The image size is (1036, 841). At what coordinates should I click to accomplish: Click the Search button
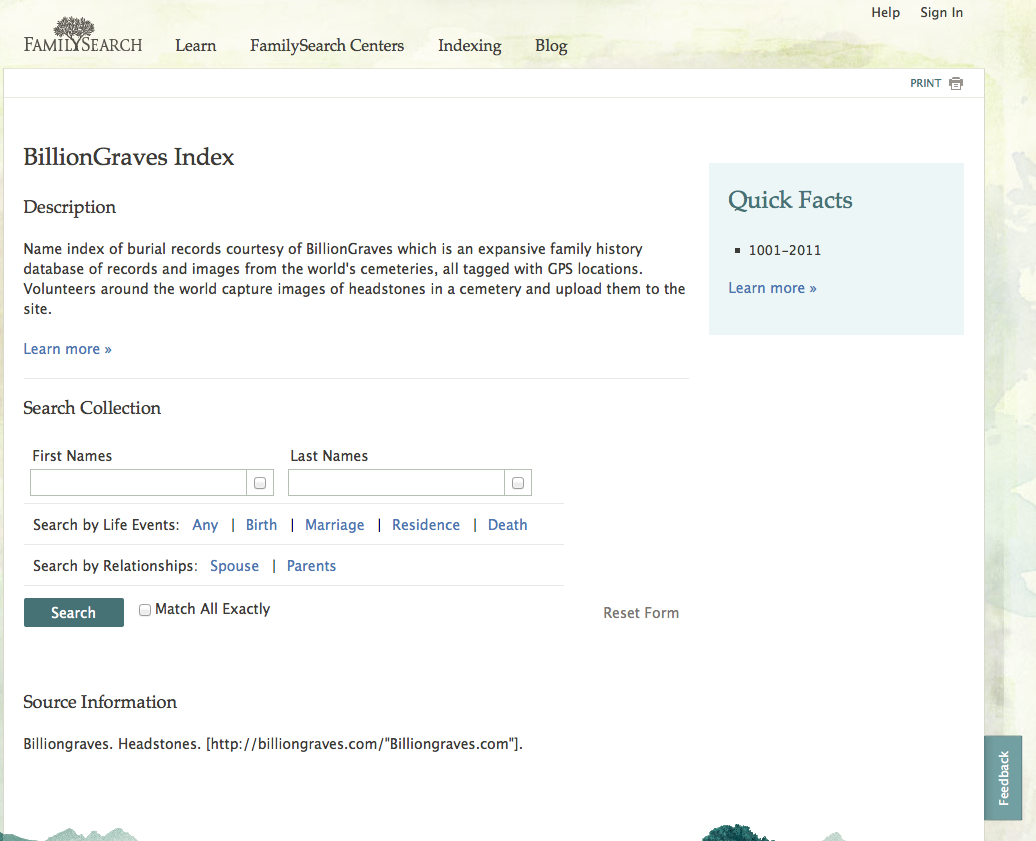click(74, 612)
